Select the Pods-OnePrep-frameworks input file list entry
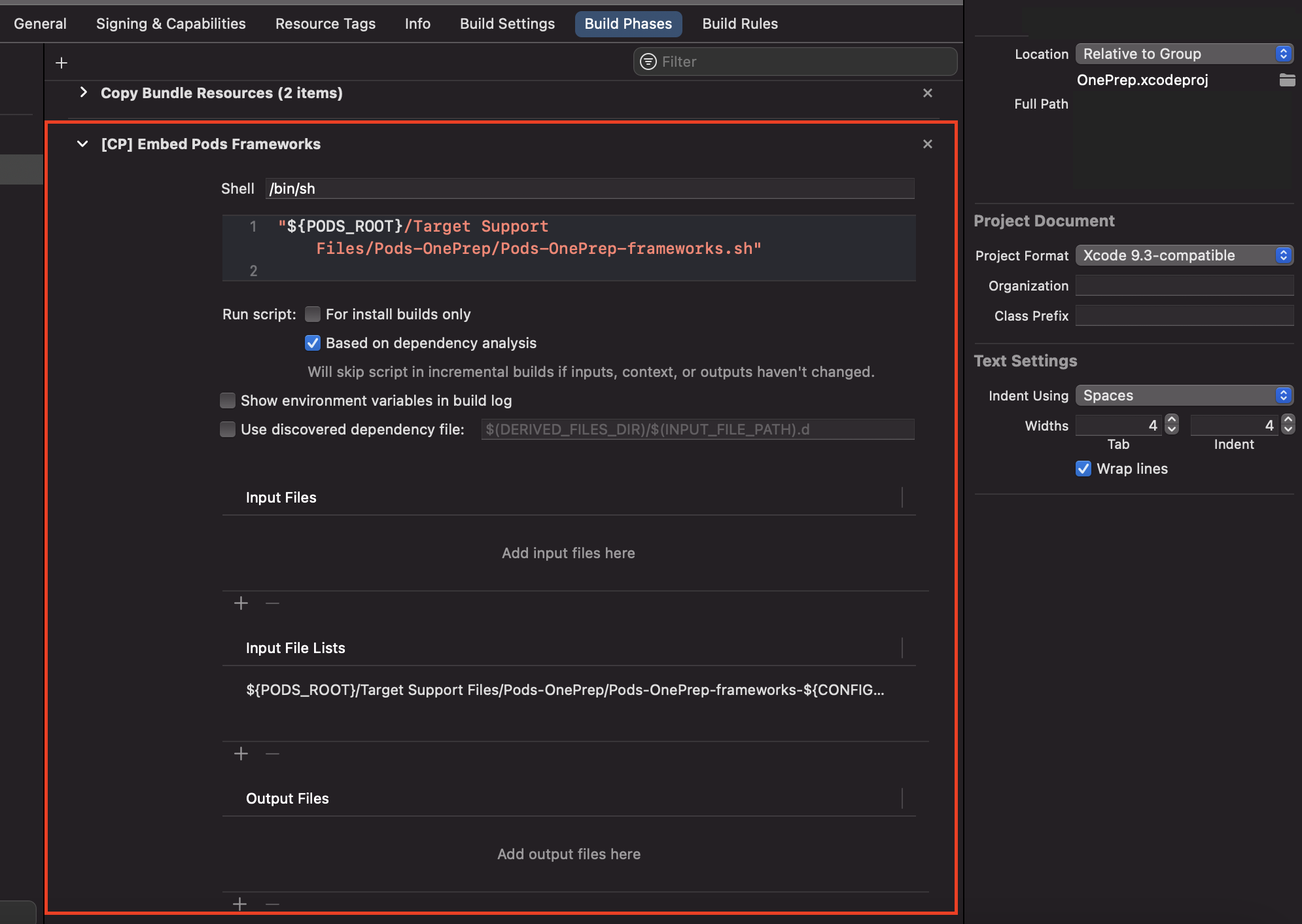The image size is (1302, 924). (x=565, y=690)
